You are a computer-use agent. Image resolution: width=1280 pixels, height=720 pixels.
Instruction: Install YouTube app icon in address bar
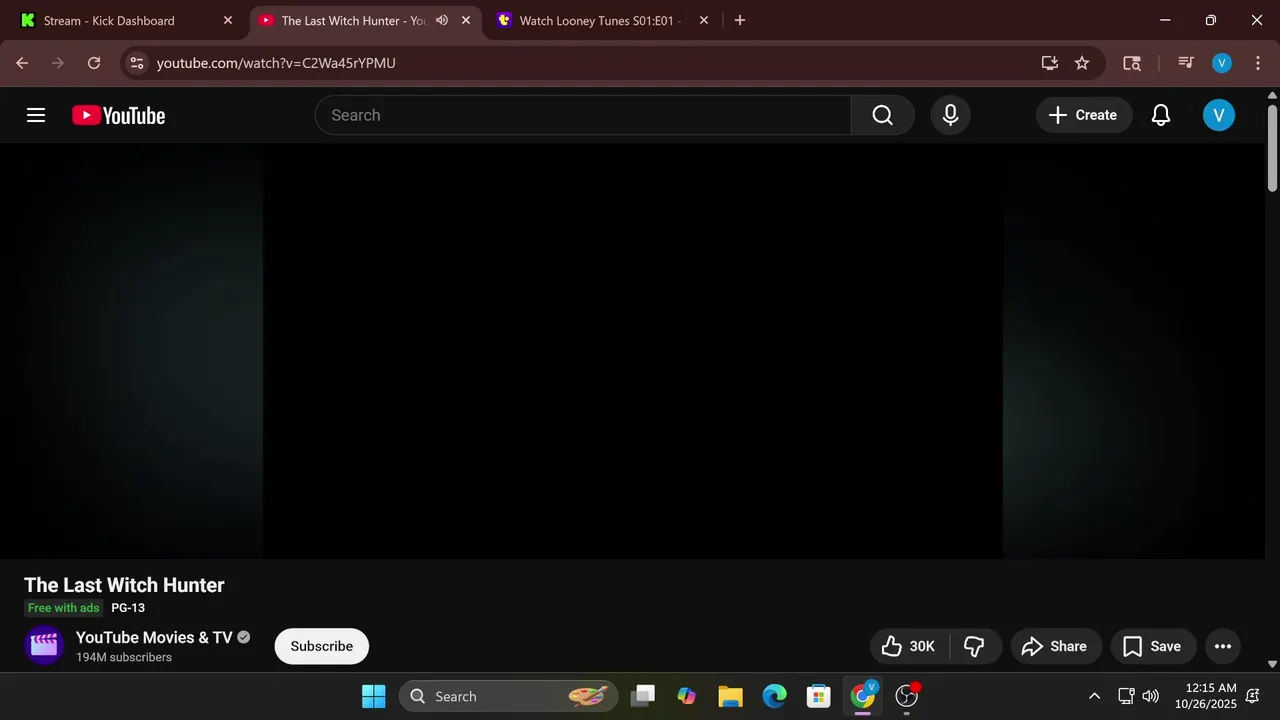click(1049, 63)
